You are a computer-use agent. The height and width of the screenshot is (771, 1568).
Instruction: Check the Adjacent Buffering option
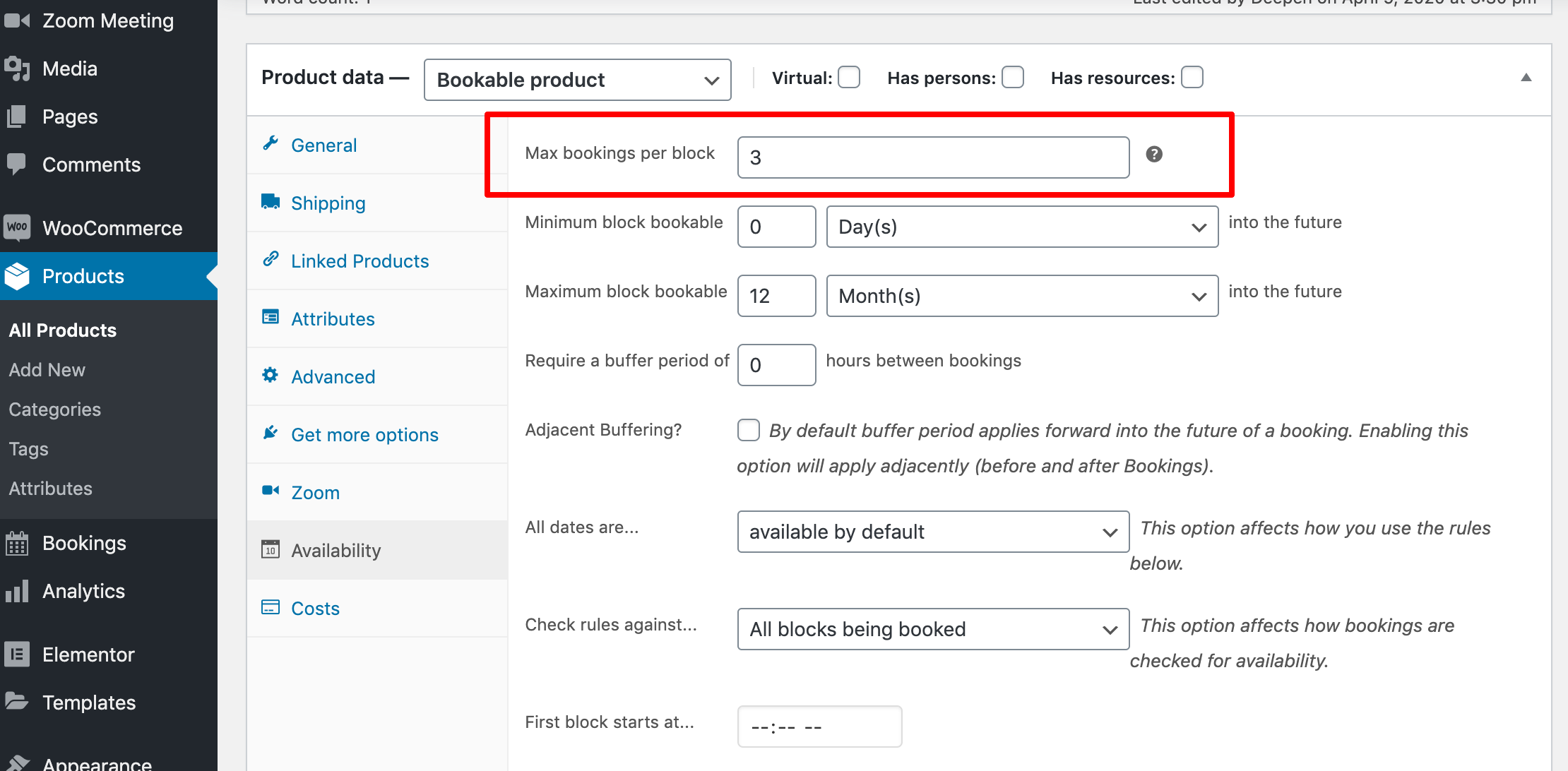click(749, 430)
